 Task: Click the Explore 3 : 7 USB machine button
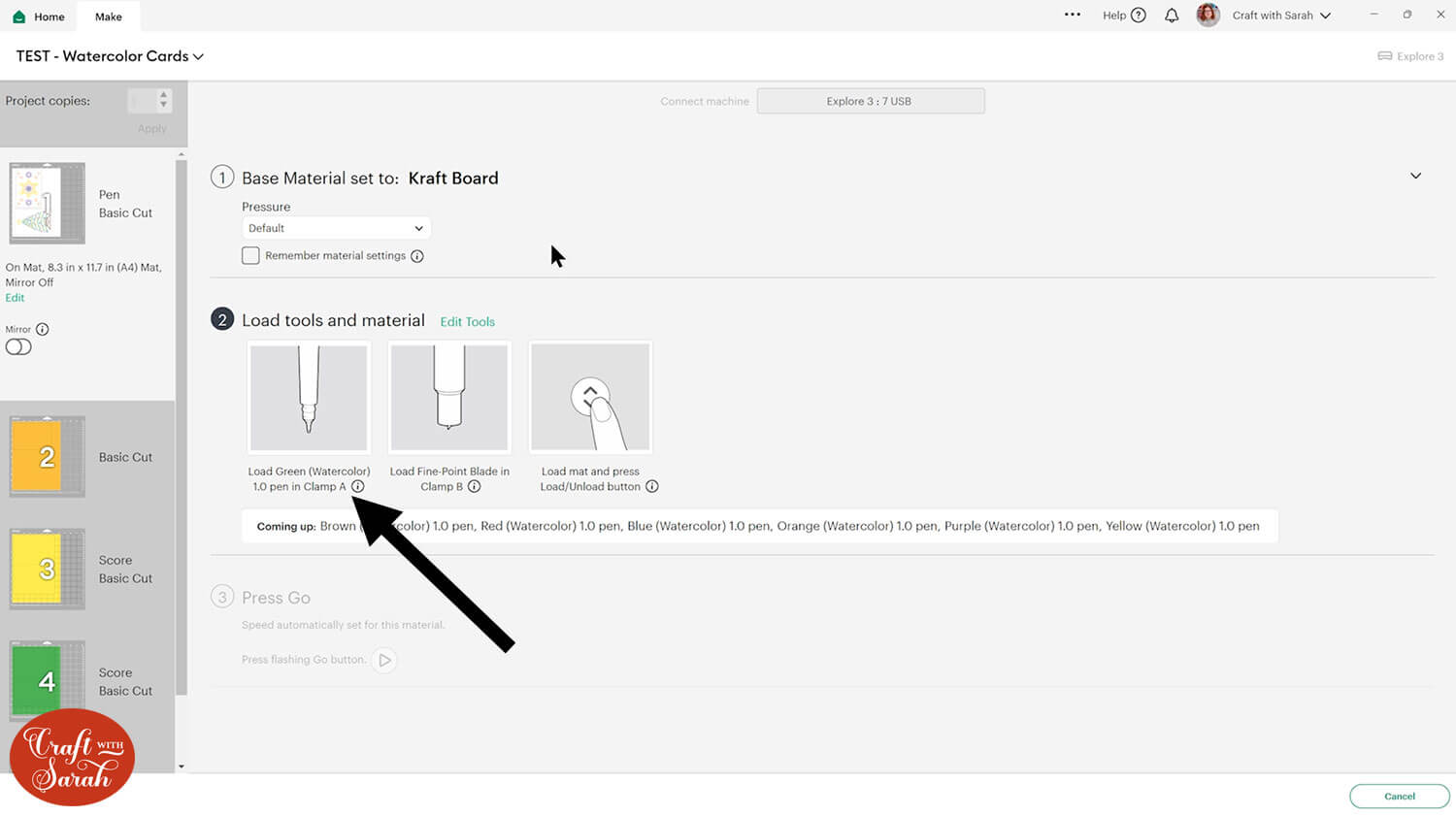click(x=871, y=101)
